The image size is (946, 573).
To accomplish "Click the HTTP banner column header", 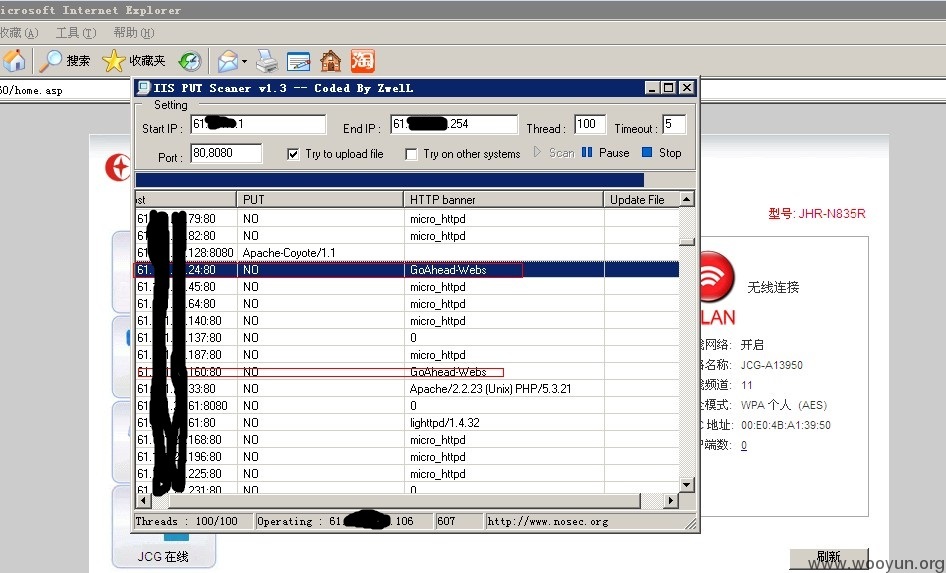I will pos(503,199).
